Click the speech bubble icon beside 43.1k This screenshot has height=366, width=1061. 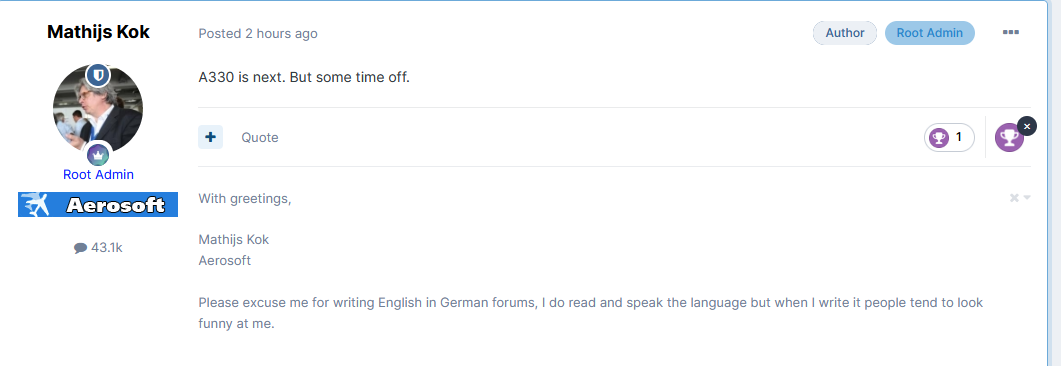click(x=81, y=248)
